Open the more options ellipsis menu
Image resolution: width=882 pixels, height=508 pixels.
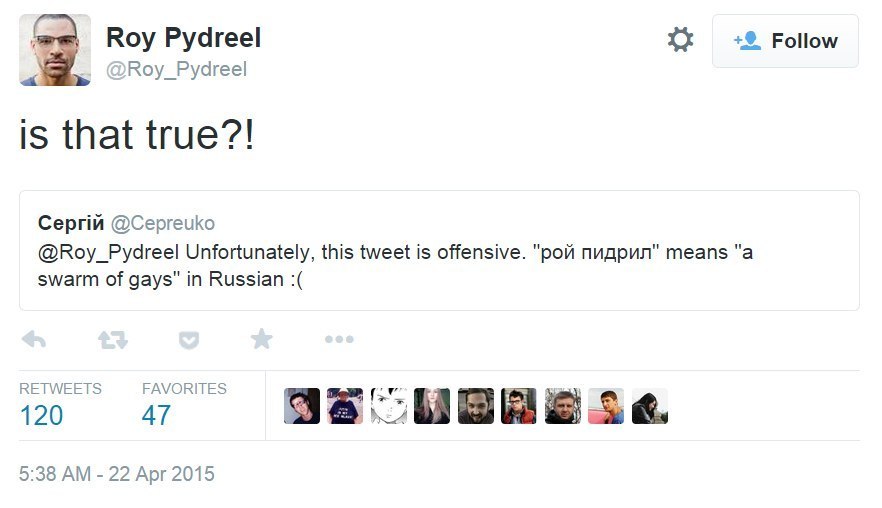pos(339,340)
